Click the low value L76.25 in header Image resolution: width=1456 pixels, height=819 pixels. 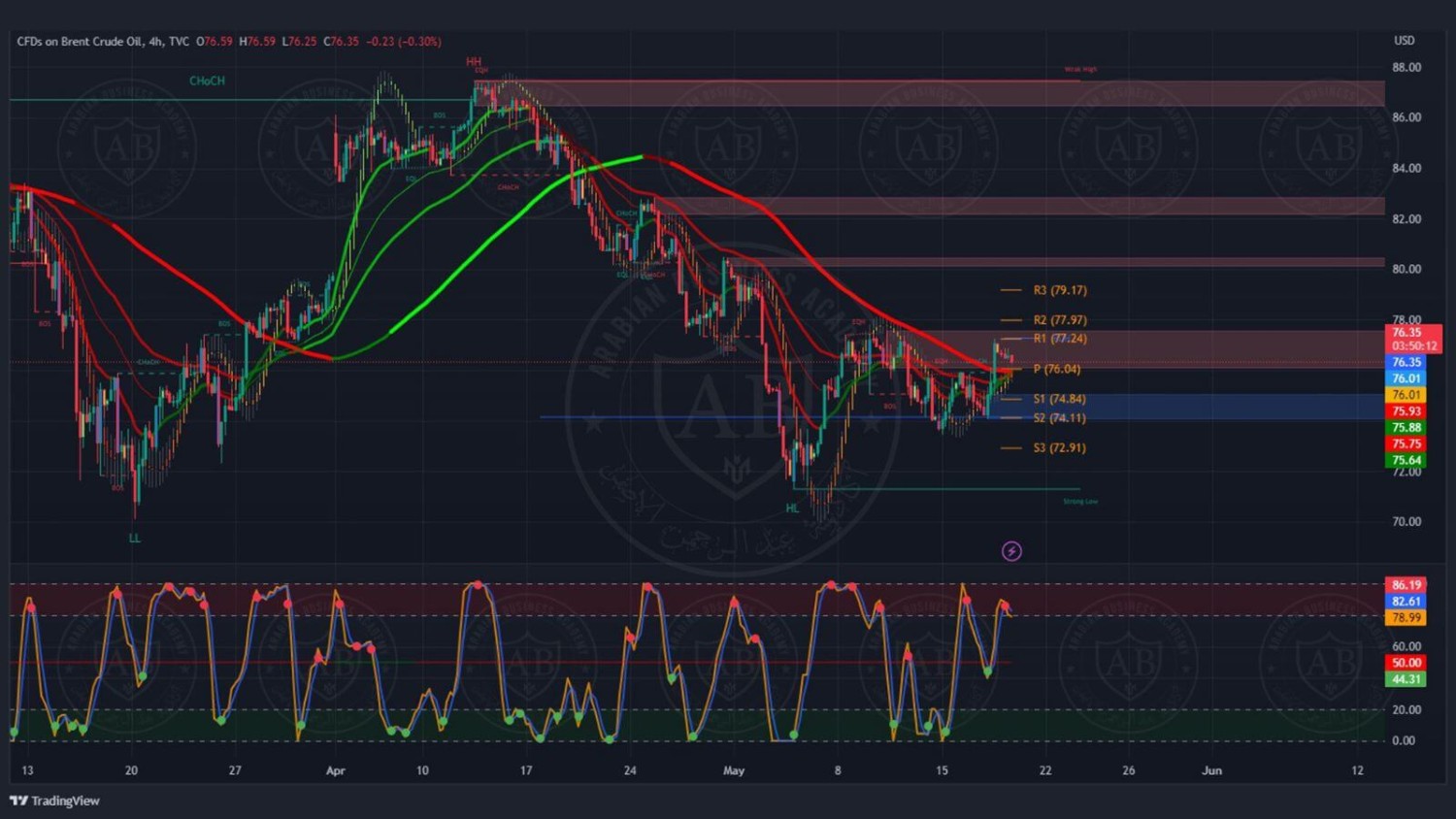point(299,42)
